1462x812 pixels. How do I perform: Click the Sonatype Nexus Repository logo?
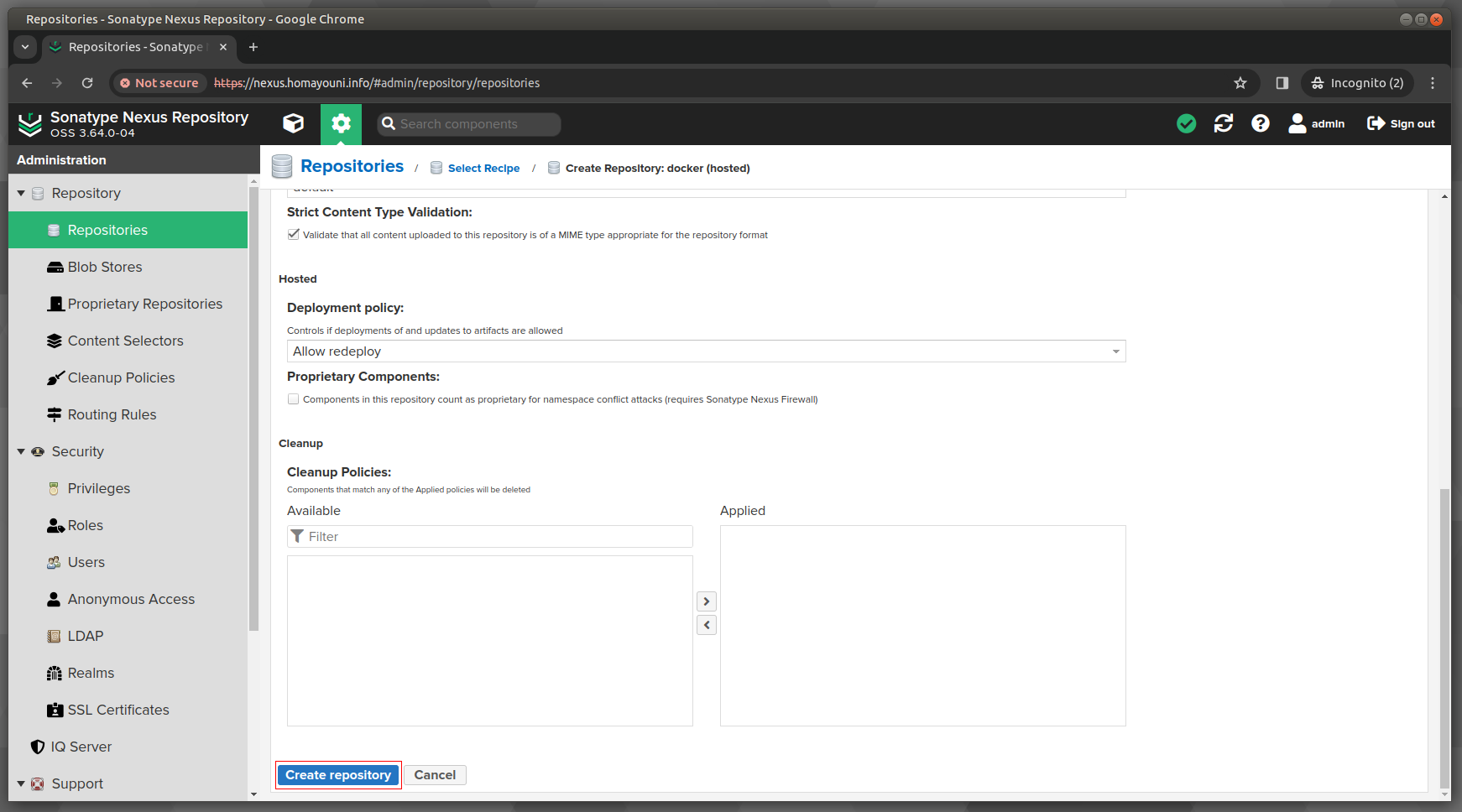point(30,124)
